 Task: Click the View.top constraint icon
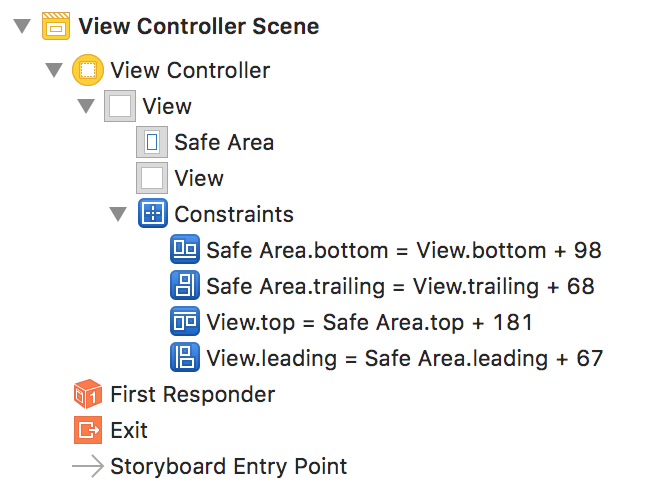click(185, 322)
